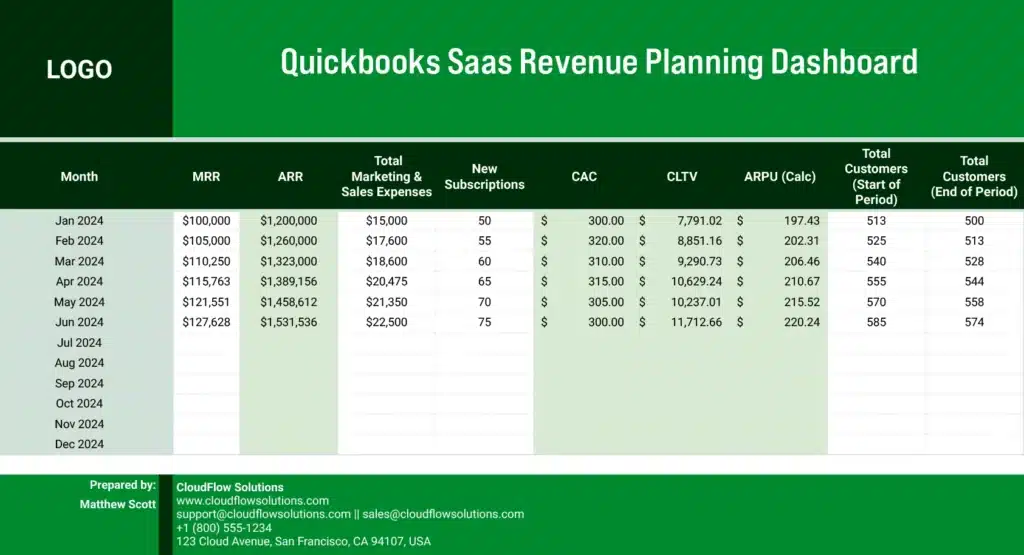Click CLTV value 10,629.24
The width and height of the screenshot is (1024, 555).
click(696, 281)
